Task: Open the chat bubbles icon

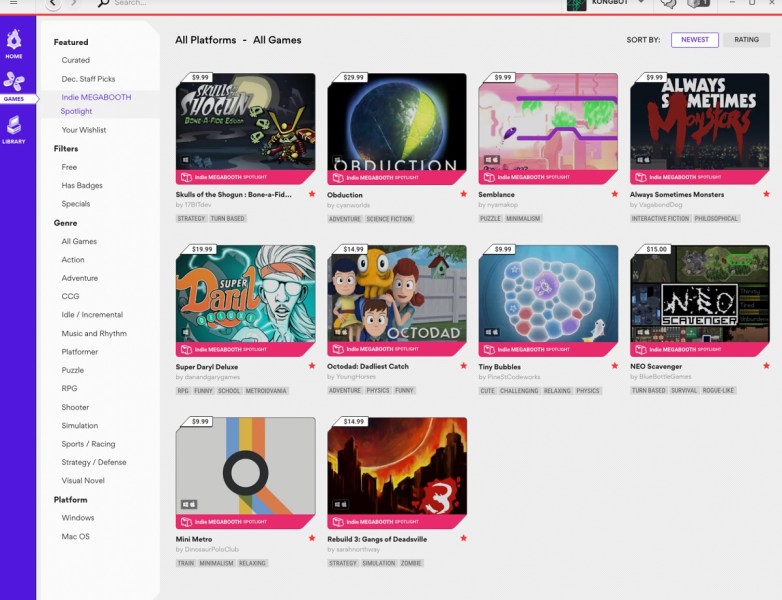Action: point(668,3)
